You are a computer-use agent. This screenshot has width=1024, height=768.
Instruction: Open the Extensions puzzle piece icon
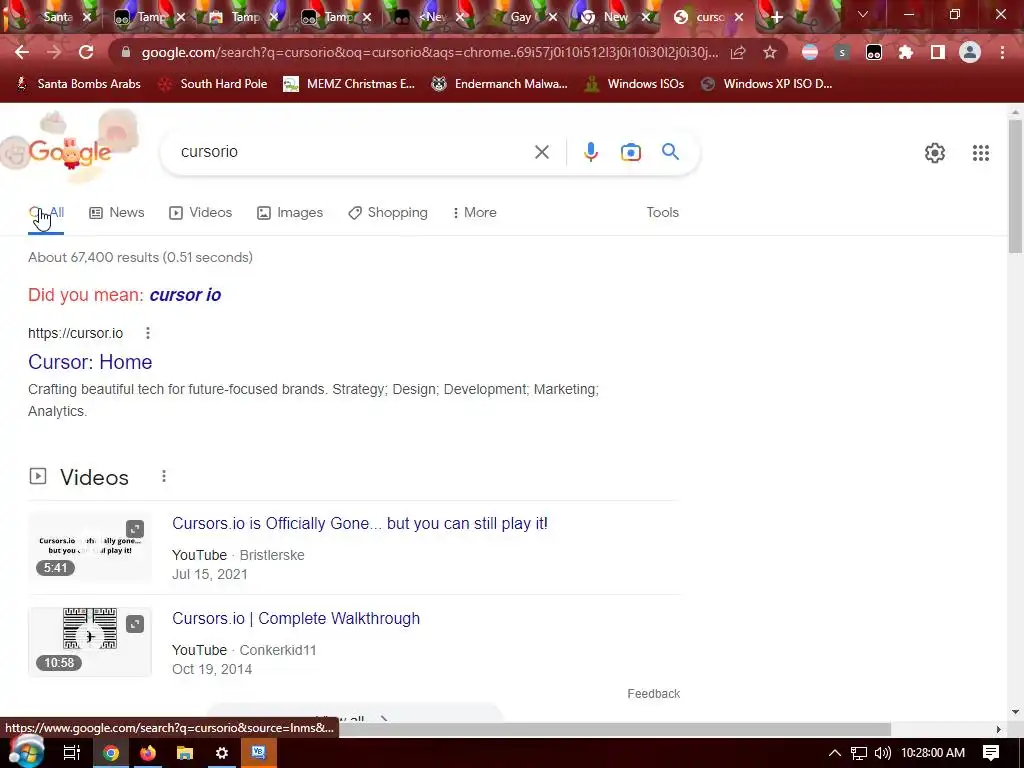click(906, 52)
